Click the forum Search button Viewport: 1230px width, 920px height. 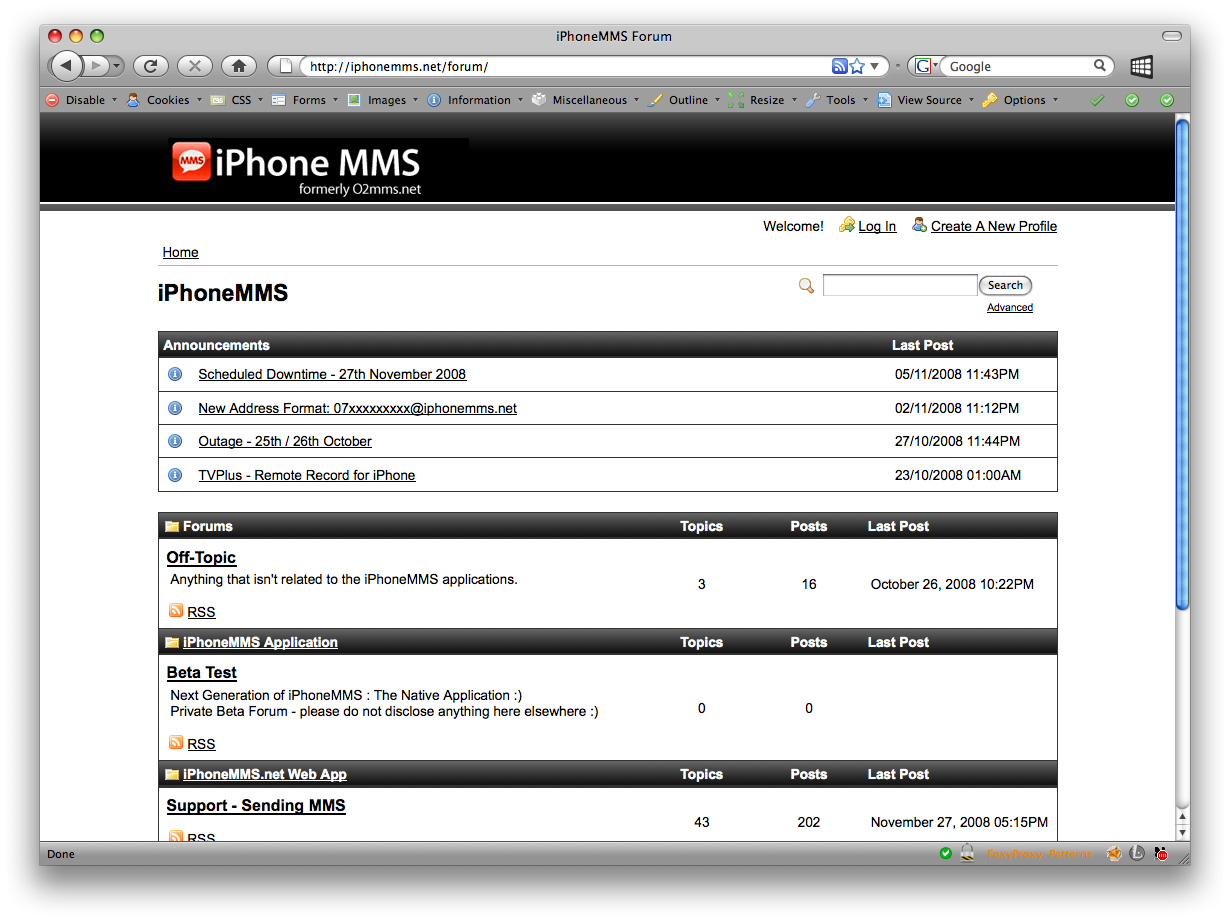[1005, 285]
